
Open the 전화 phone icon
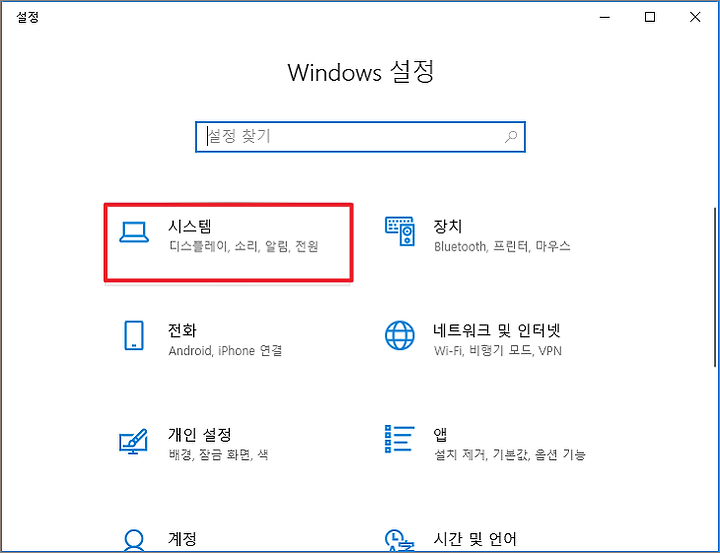[x=134, y=336]
